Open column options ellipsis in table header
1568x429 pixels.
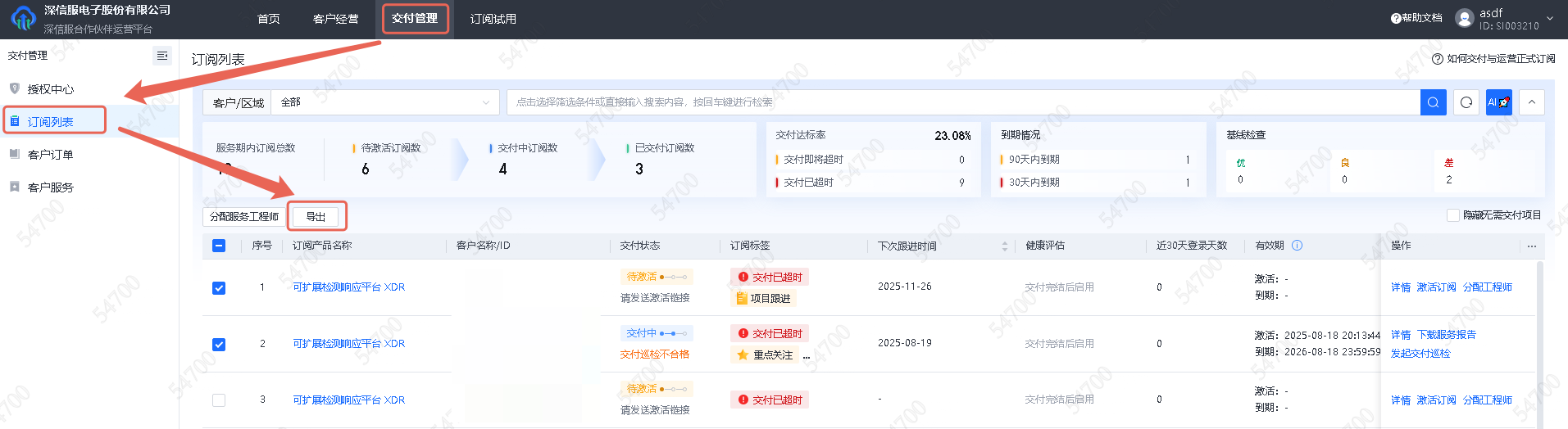pos(1531,246)
